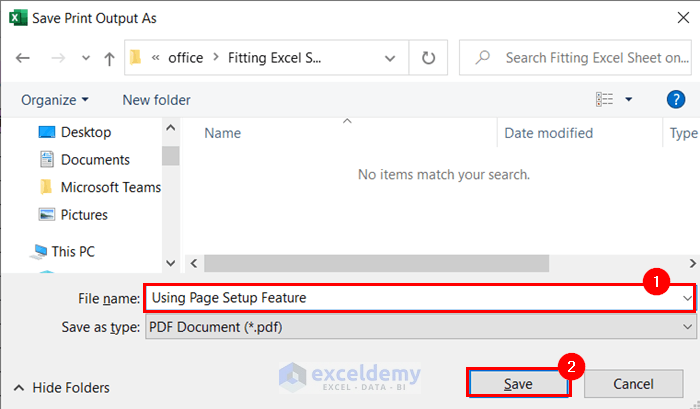This screenshot has height=409, width=700.
Task: Click the Pictures icon in sidebar
Action: coord(46,214)
